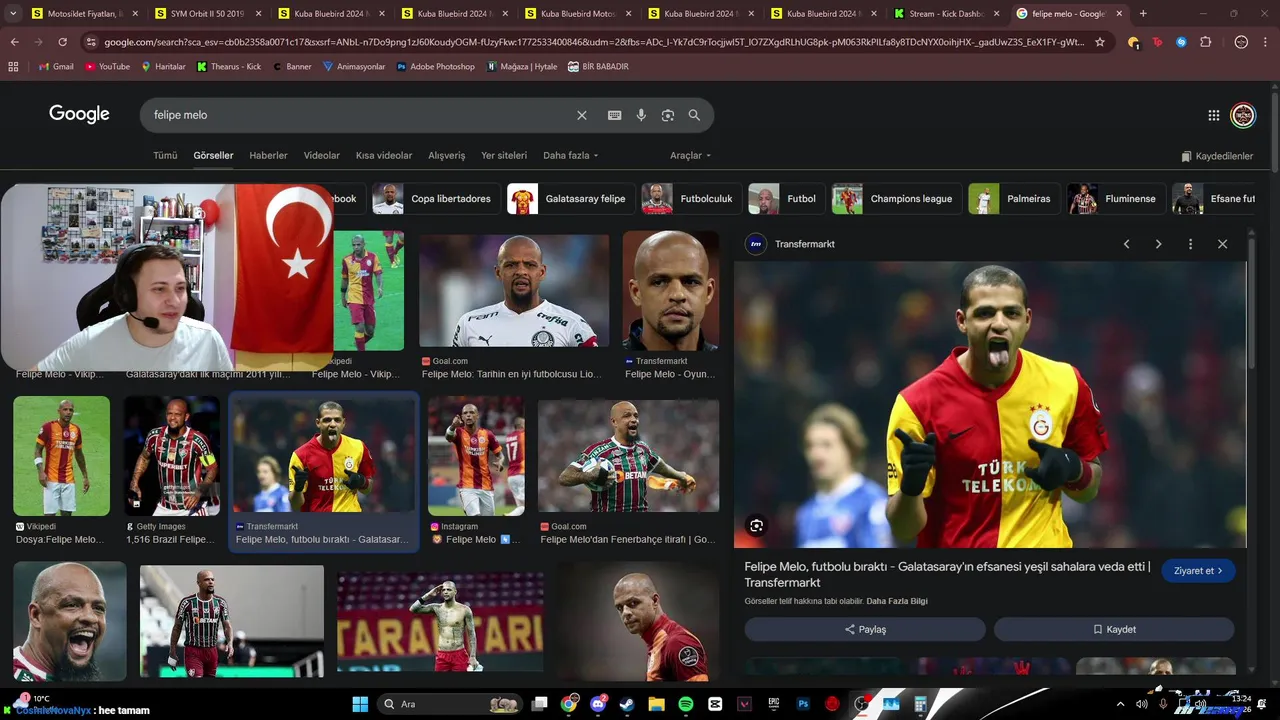Close the Transfermarkt image preview panel
Image resolution: width=1280 pixels, height=720 pixels.
pyautogui.click(x=1222, y=244)
